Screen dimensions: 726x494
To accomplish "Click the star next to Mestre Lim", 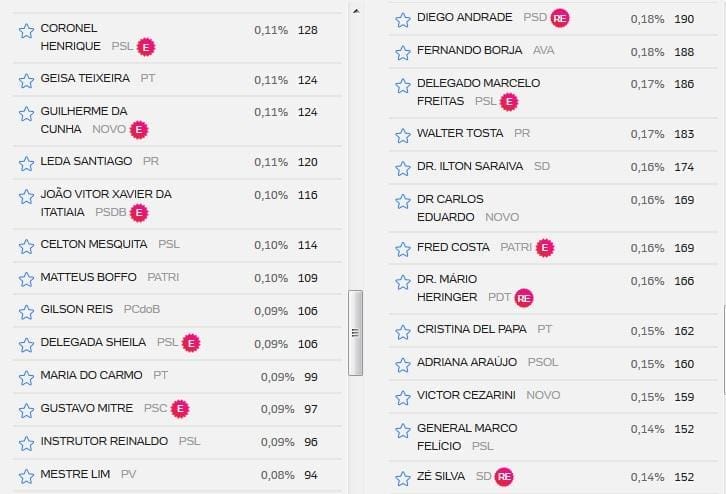I will [x=26, y=476].
